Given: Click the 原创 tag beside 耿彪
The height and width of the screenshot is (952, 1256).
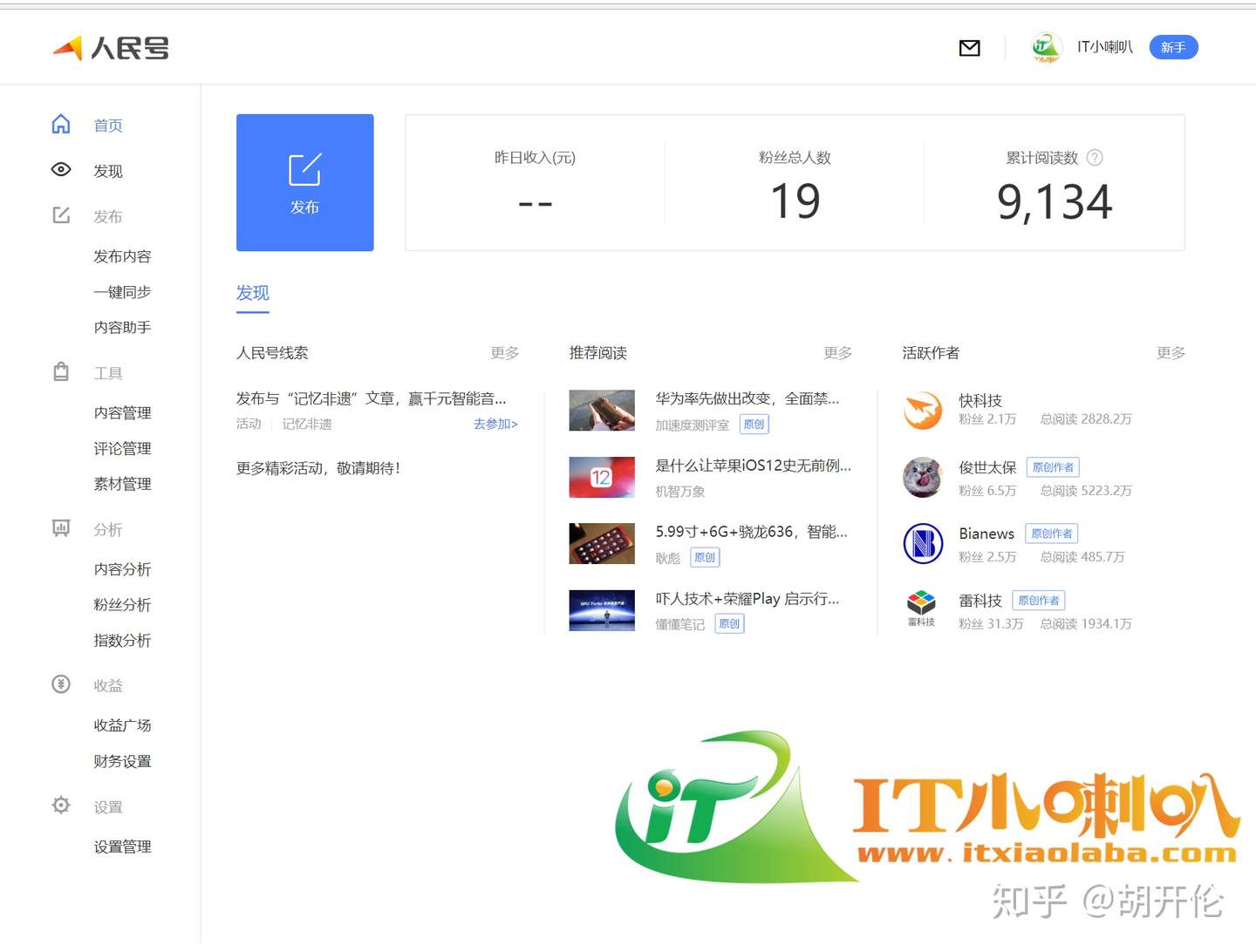Looking at the screenshot, I should 705,558.
